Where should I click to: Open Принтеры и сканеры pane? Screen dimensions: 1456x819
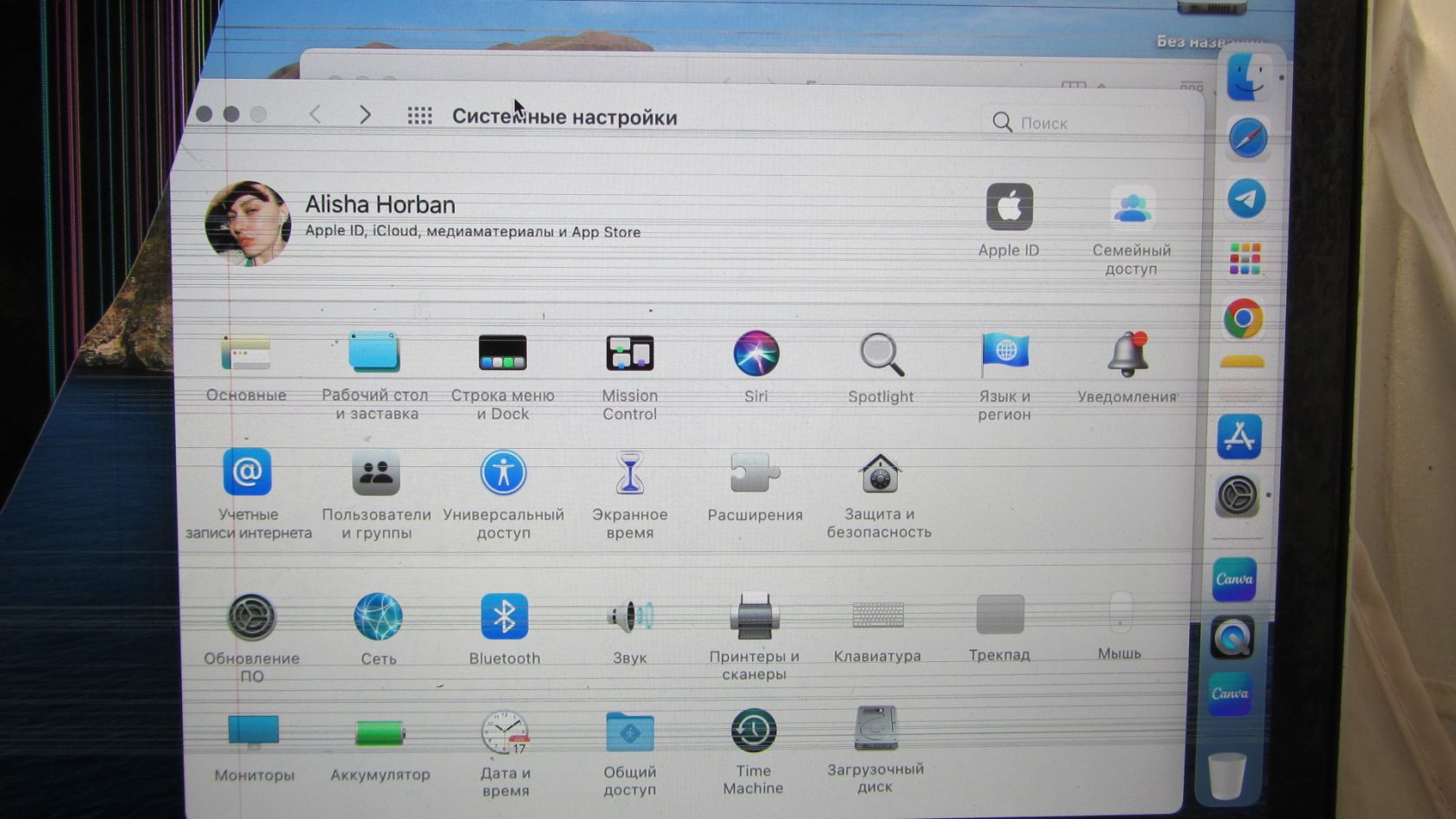point(754,616)
